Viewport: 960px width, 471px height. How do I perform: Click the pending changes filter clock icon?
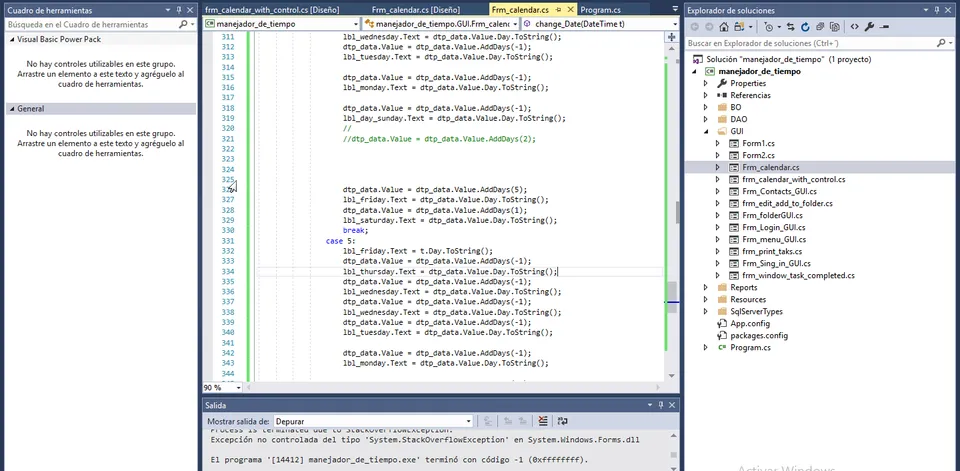(x=768, y=27)
